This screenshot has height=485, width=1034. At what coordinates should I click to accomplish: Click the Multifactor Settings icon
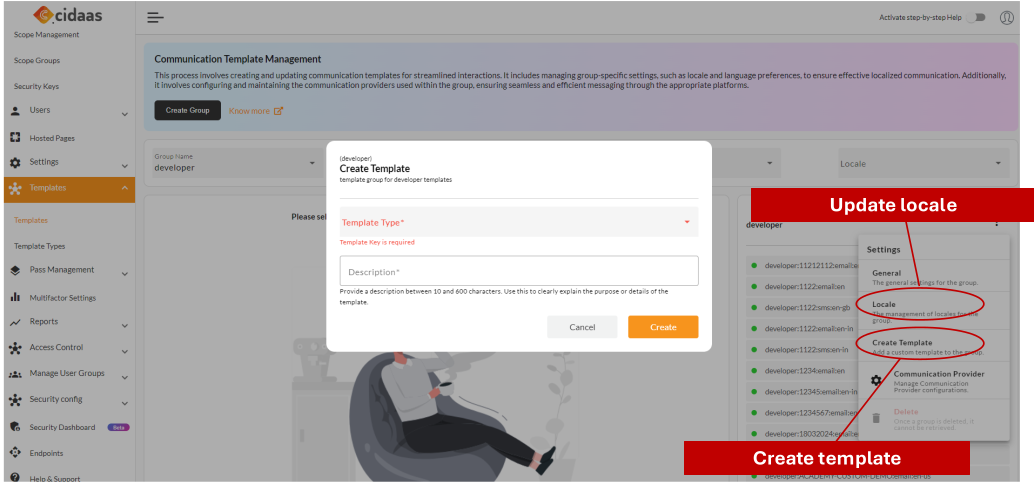pos(15,298)
